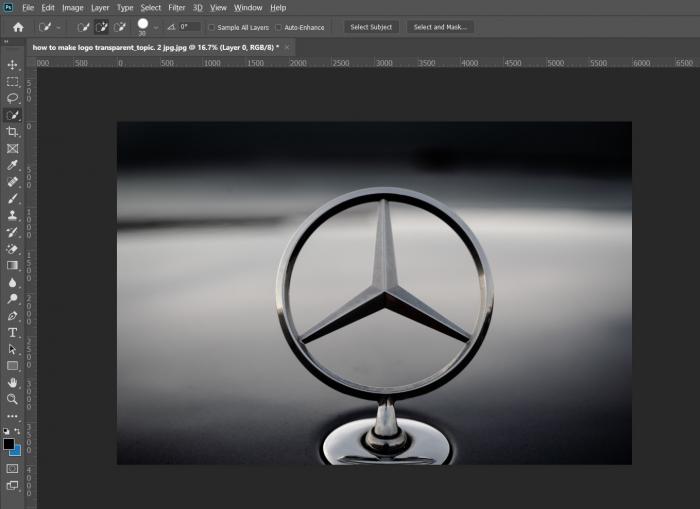The image size is (700, 509).
Task: Click the Mercedes emblem in canvas
Action: click(385, 293)
